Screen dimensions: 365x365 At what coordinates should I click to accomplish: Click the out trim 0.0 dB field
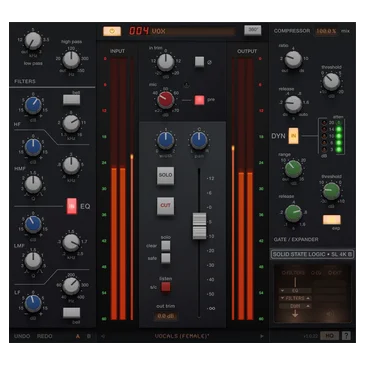pos(166,316)
